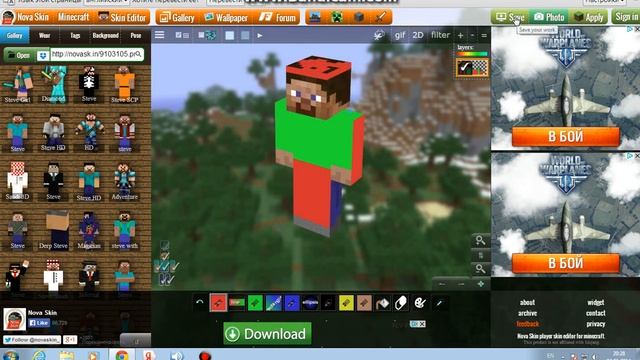Viewport: 640px width, 360px height.
Task: Open the color palette tool
Action: coord(420,303)
